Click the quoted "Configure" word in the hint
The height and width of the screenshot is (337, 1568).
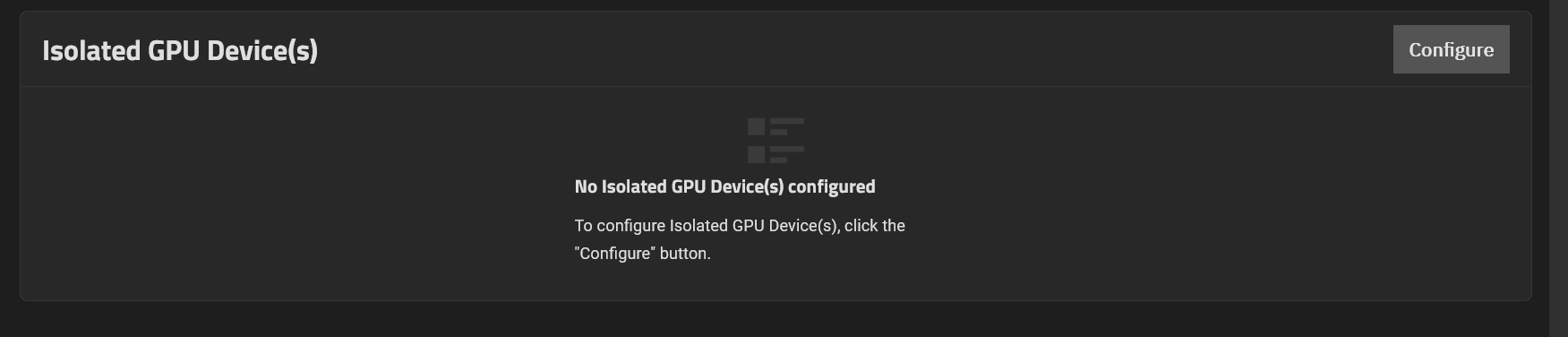coord(615,254)
